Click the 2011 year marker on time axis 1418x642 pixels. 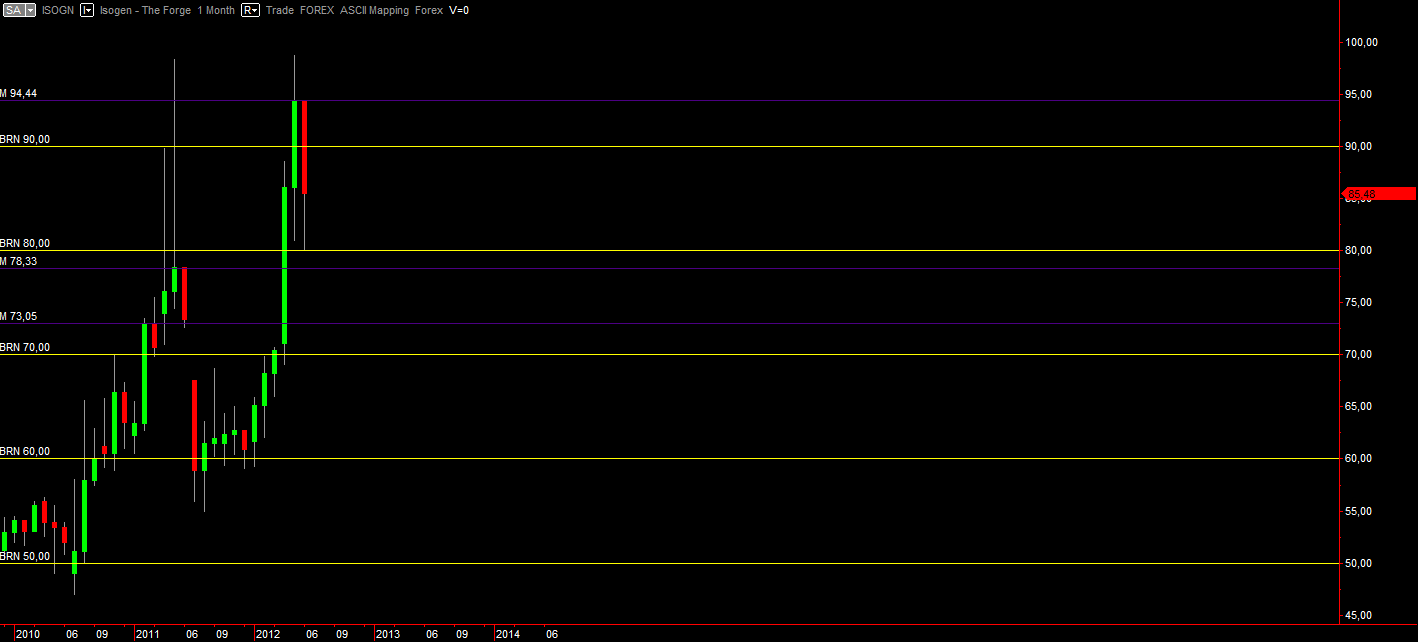click(148, 634)
